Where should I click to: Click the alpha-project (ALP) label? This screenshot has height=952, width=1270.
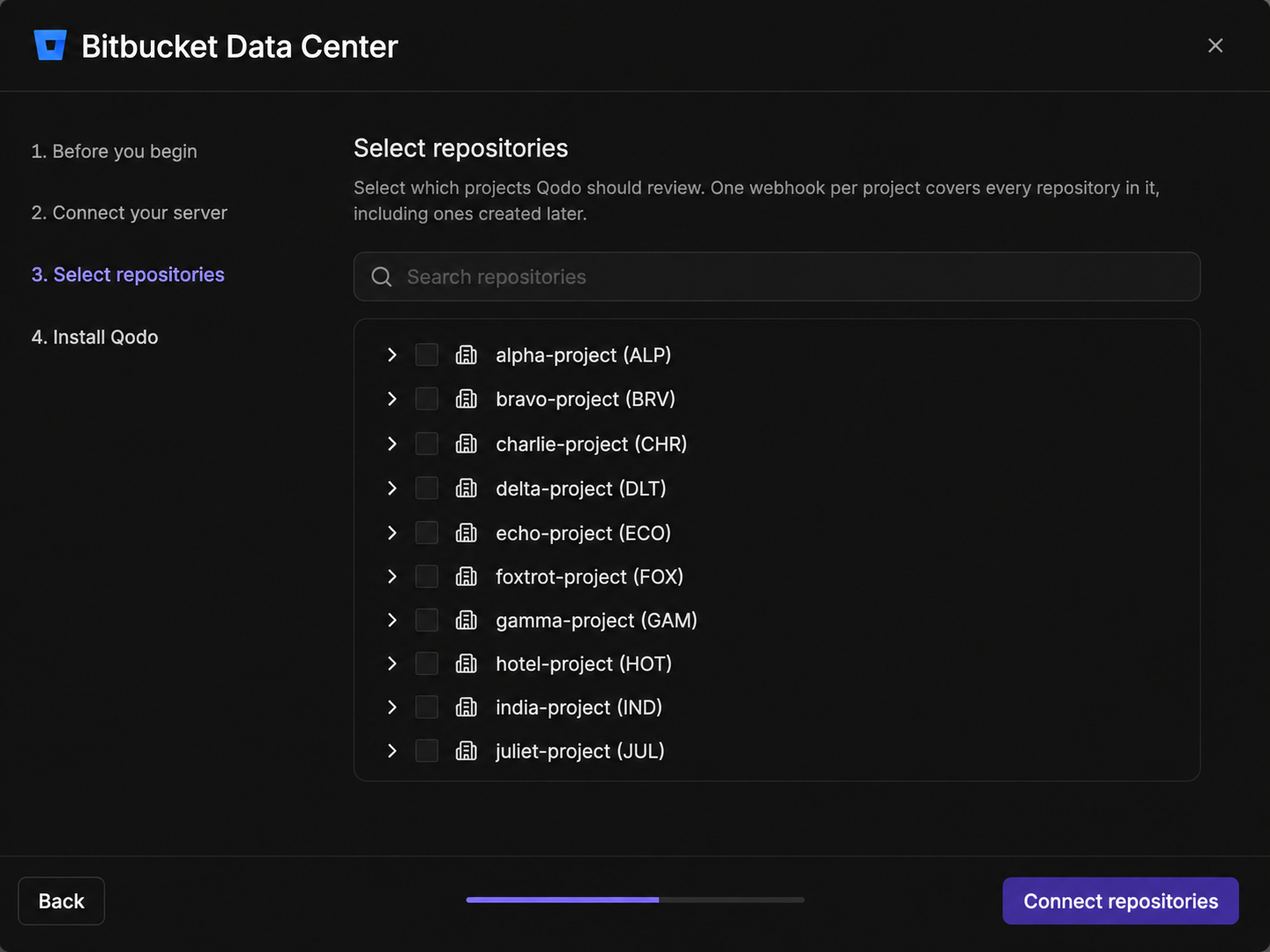pyautogui.click(x=583, y=355)
